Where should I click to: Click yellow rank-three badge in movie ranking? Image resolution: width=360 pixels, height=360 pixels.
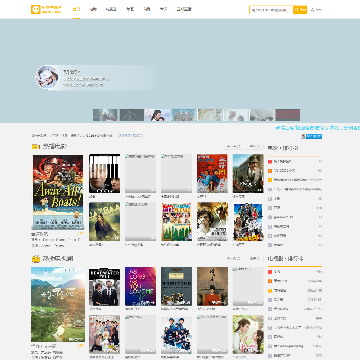(270, 180)
